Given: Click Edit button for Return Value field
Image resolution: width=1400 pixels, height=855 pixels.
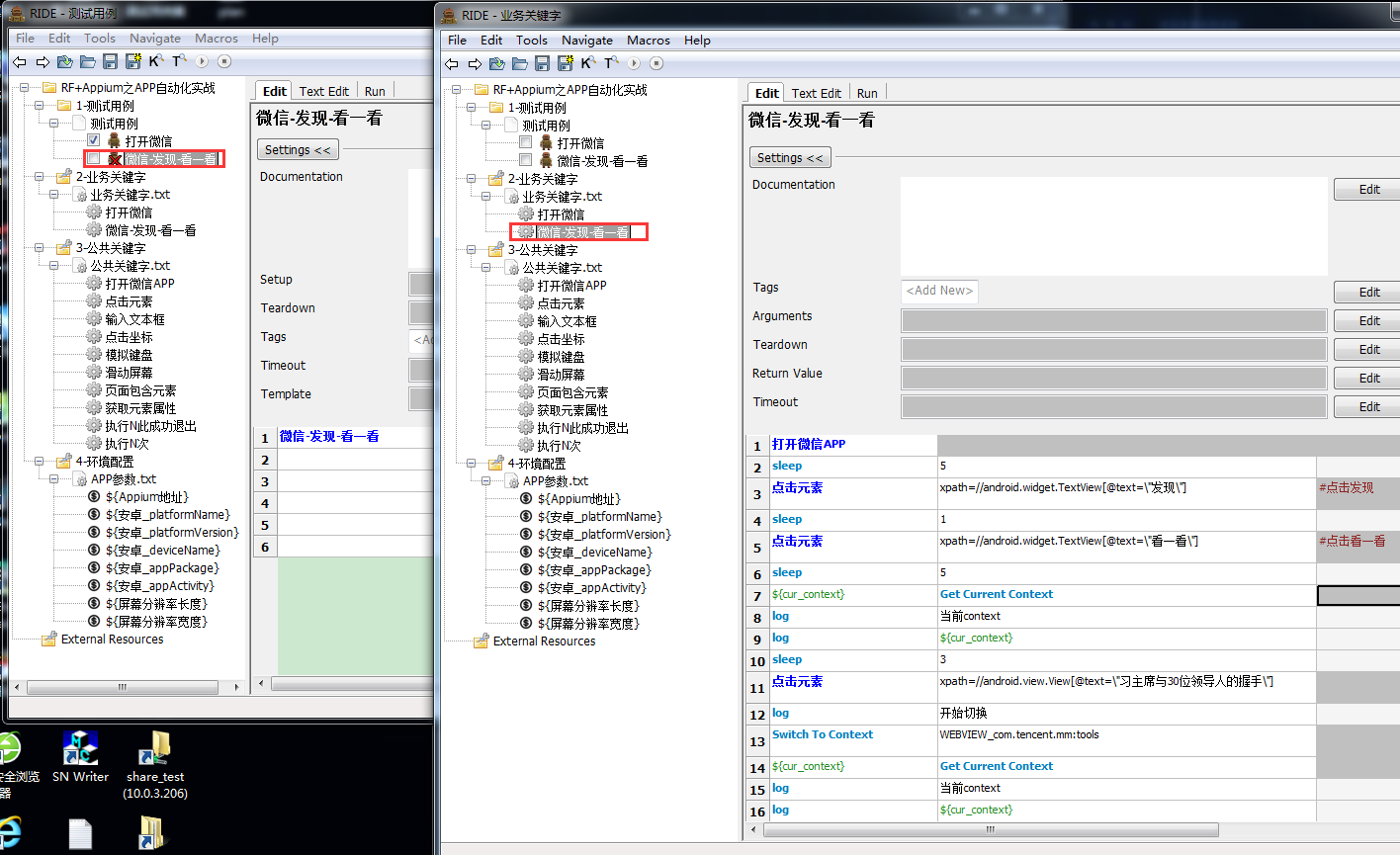Looking at the screenshot, I should click(x=1369, y=379).
